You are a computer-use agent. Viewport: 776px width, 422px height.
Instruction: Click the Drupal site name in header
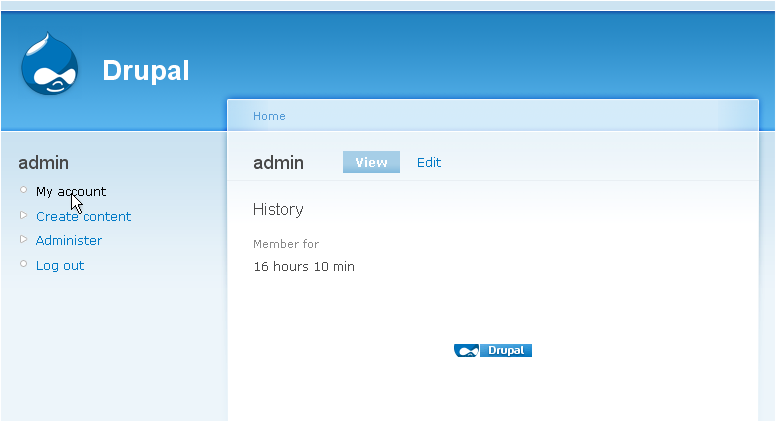[146, 70]
